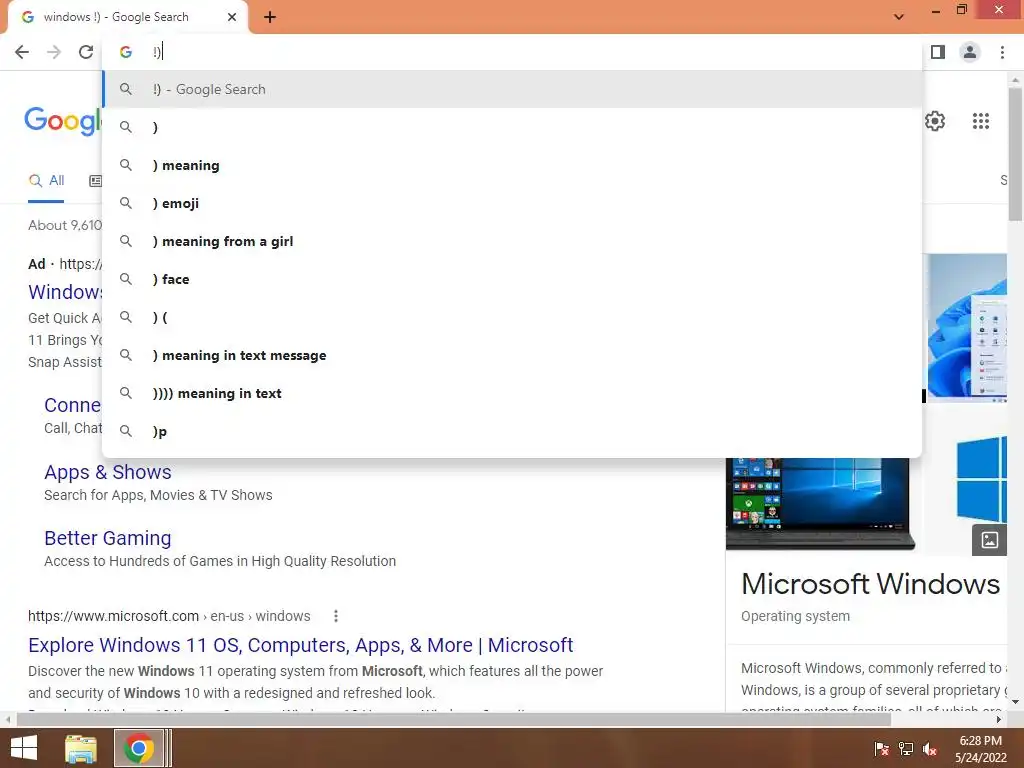
Task: Select the single ')' suggestion
Action: (x=512, y=127)
